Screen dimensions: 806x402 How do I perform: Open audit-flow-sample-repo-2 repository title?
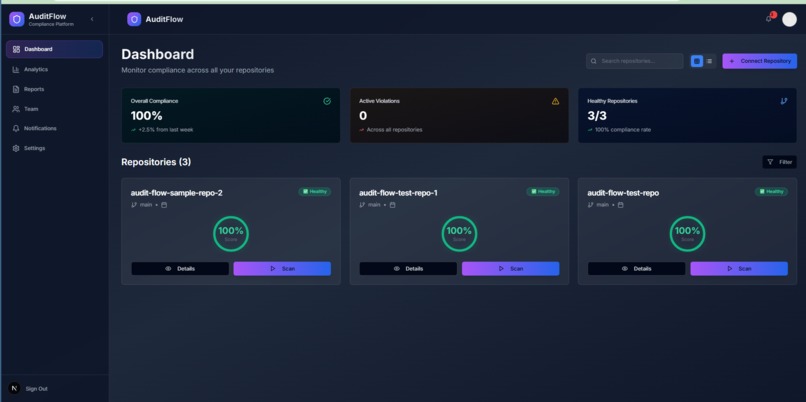[x=176, y=193]
